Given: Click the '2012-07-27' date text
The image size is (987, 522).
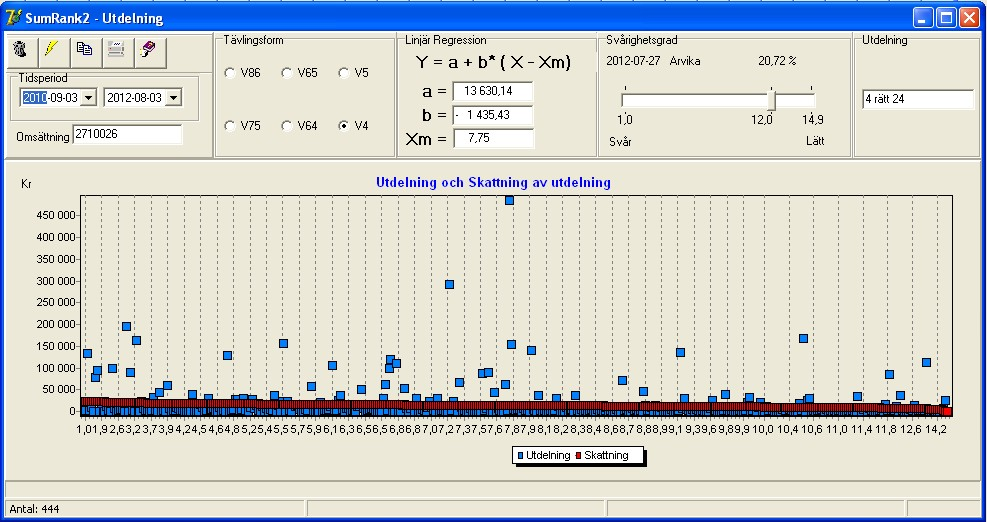Looking at the screenshot, I should pos(633,61).
